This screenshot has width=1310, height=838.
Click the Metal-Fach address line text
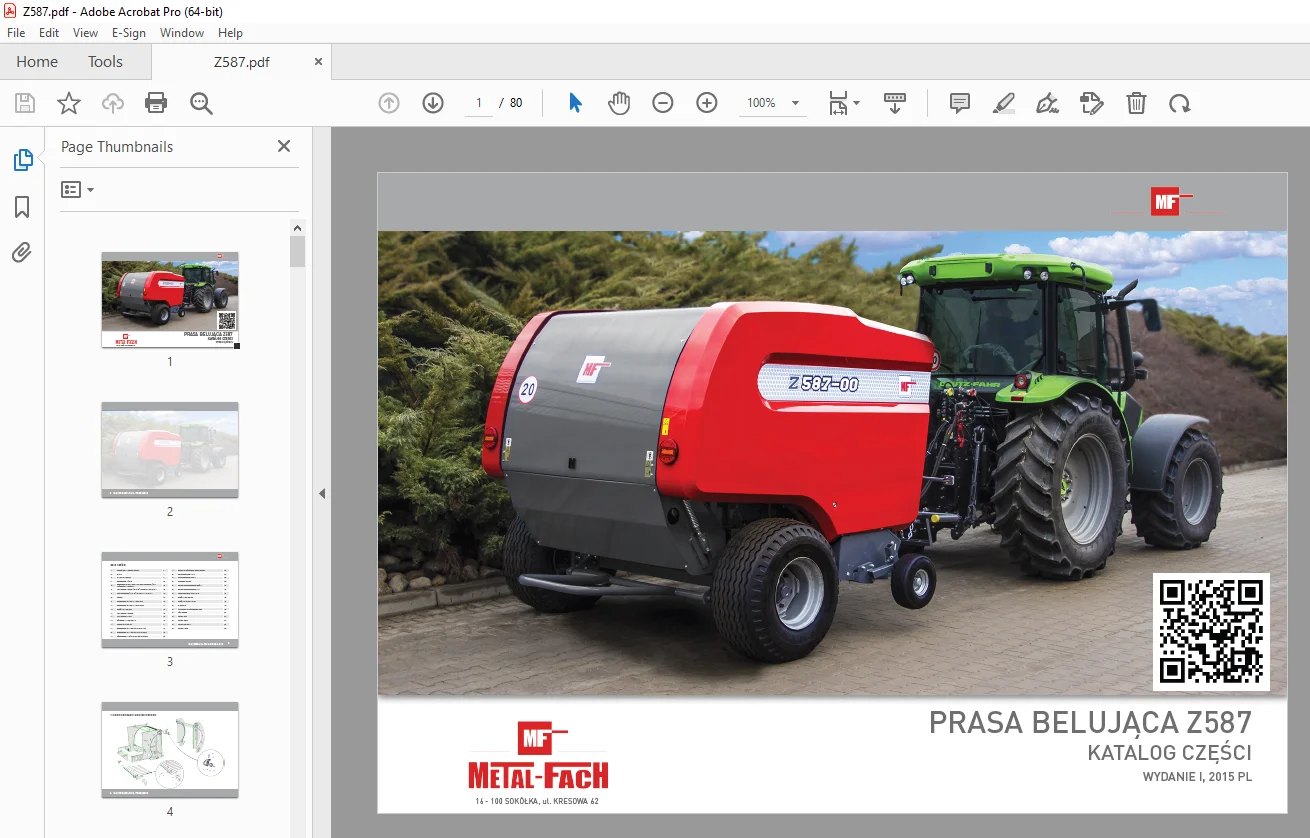[x=537, y=802]
